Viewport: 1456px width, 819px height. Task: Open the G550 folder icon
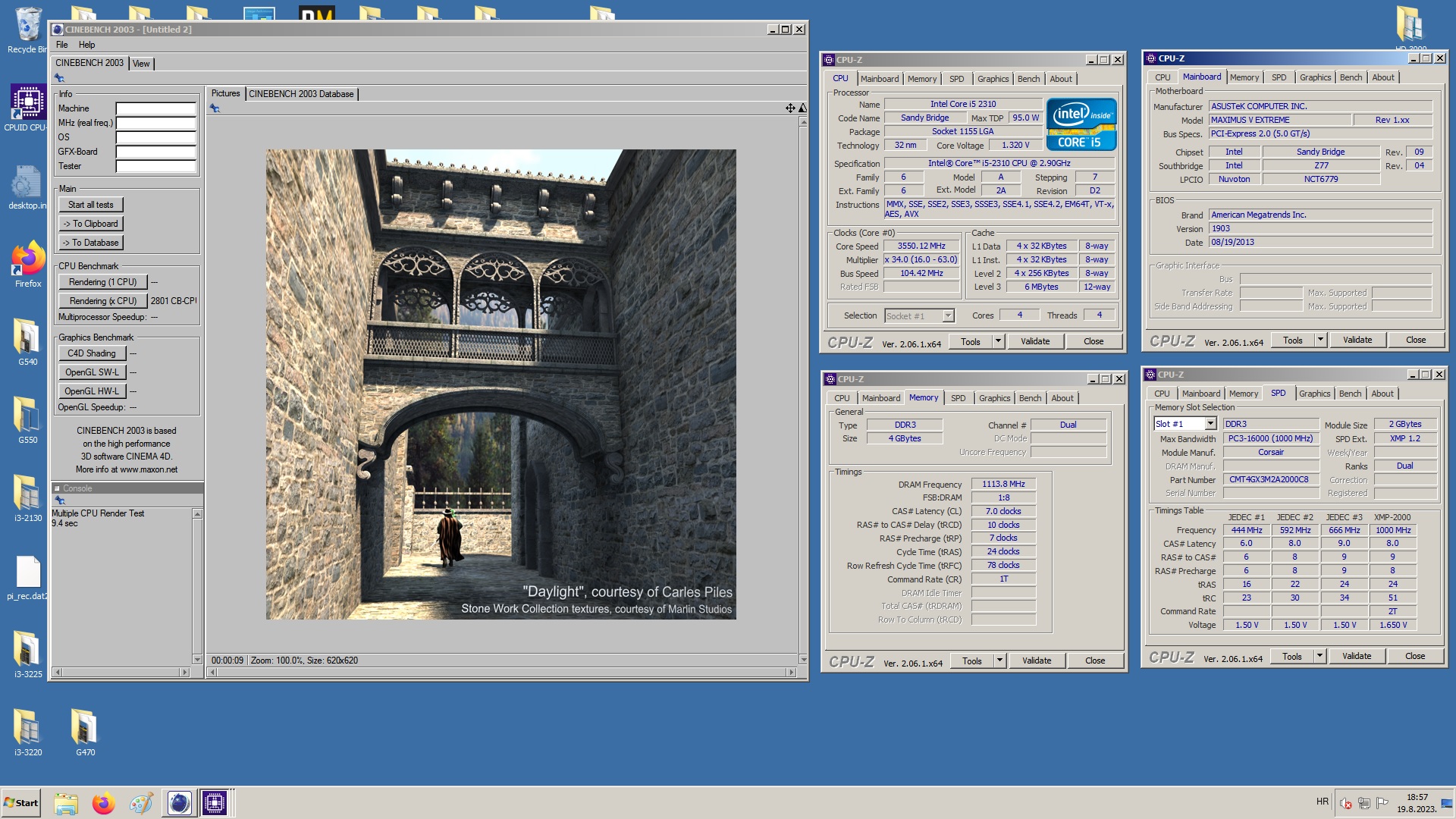pyautogui.click(x=27, y=421)
